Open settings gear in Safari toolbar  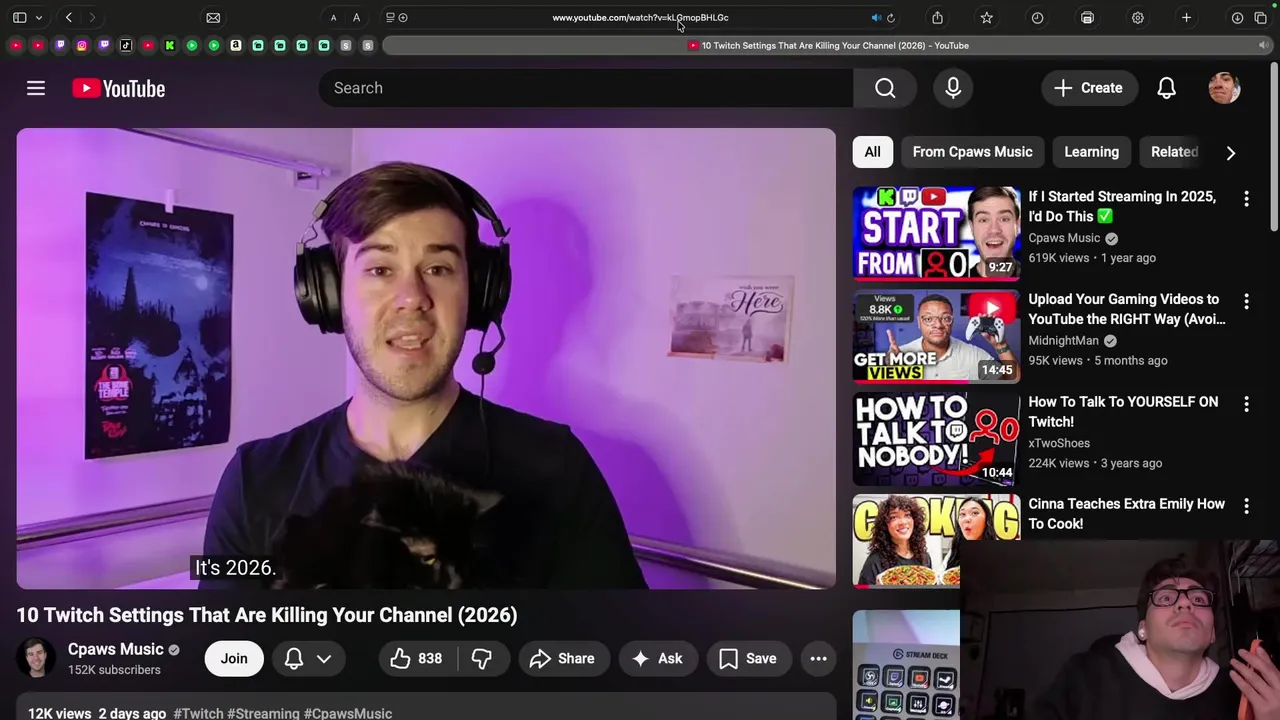(1137, 17)
